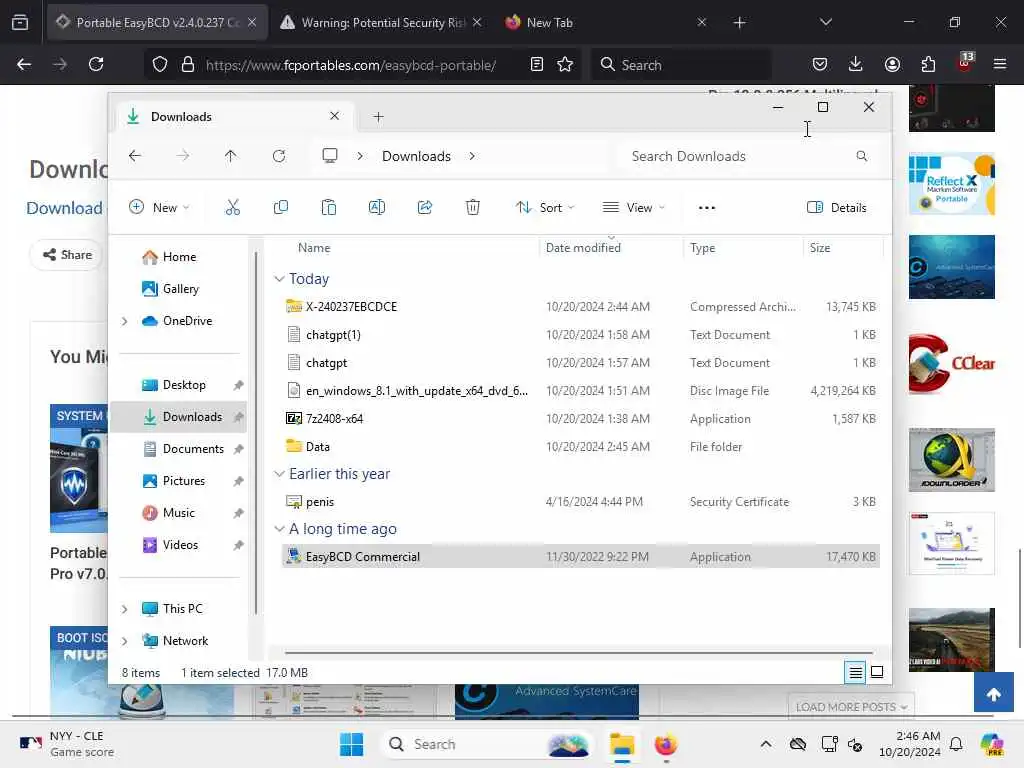
Task: Switch to details list view icon
Action: point(856,672)
